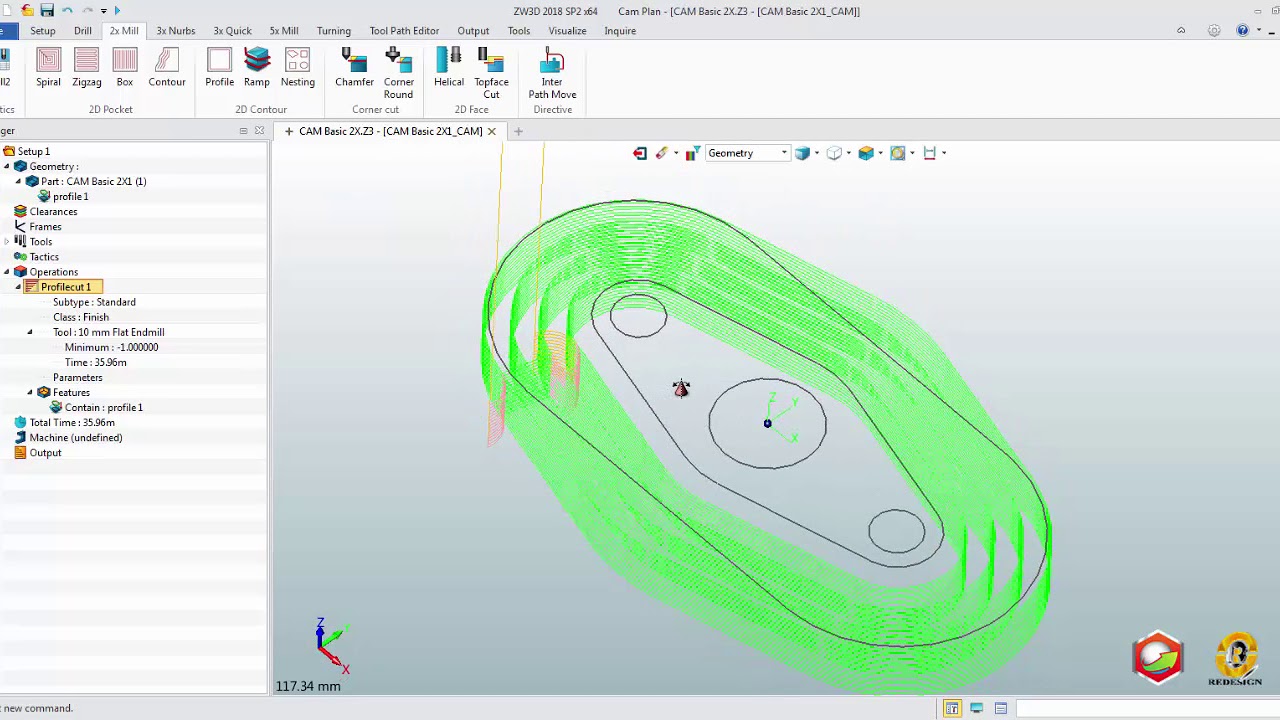The image size is (1280, 720).
Task: Collapse the Tool: 10 mm Flat Endmill node
Action: (30, 332)
